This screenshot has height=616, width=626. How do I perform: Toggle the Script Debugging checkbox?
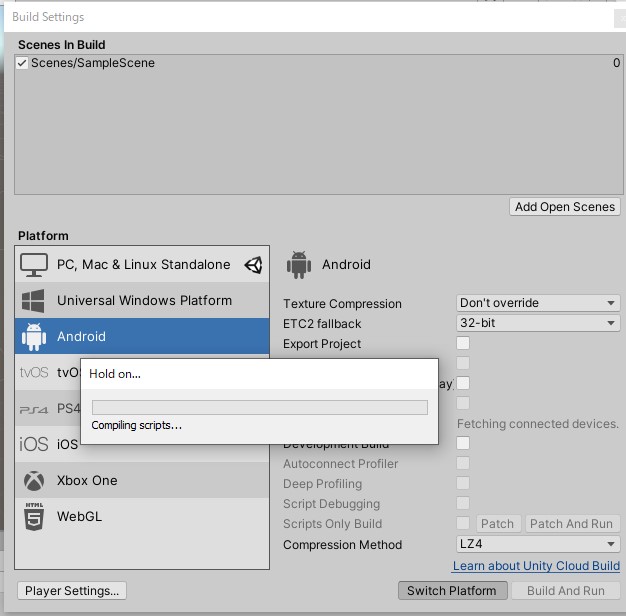[463, 503]
